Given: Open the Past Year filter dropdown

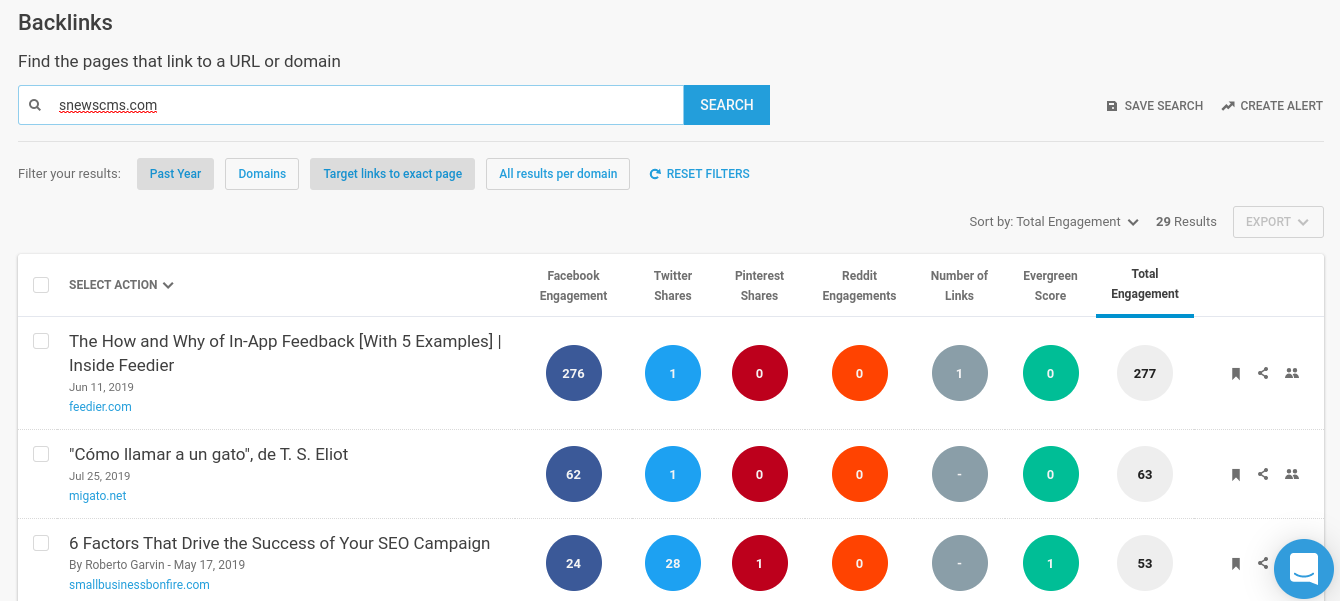Looking at the screenshot, I should tap(175, 174).
